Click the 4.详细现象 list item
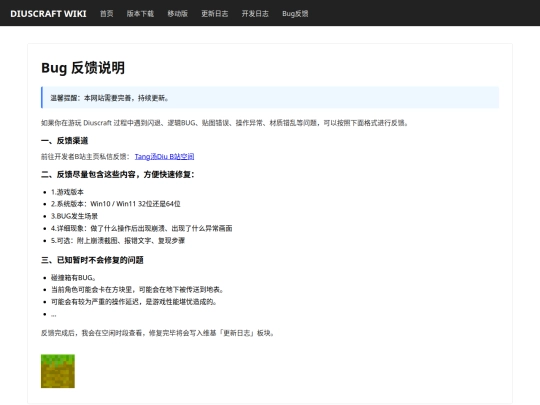 [142, 228]
